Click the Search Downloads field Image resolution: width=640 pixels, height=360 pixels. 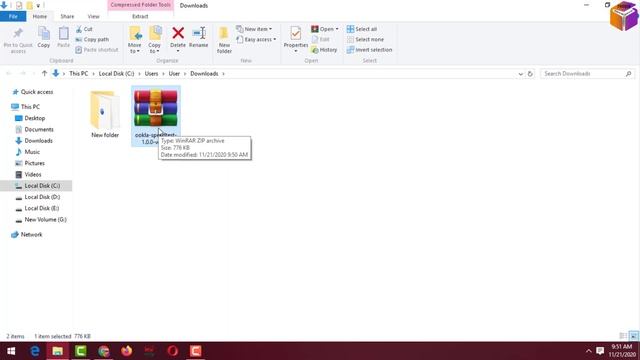coord(587,73)
